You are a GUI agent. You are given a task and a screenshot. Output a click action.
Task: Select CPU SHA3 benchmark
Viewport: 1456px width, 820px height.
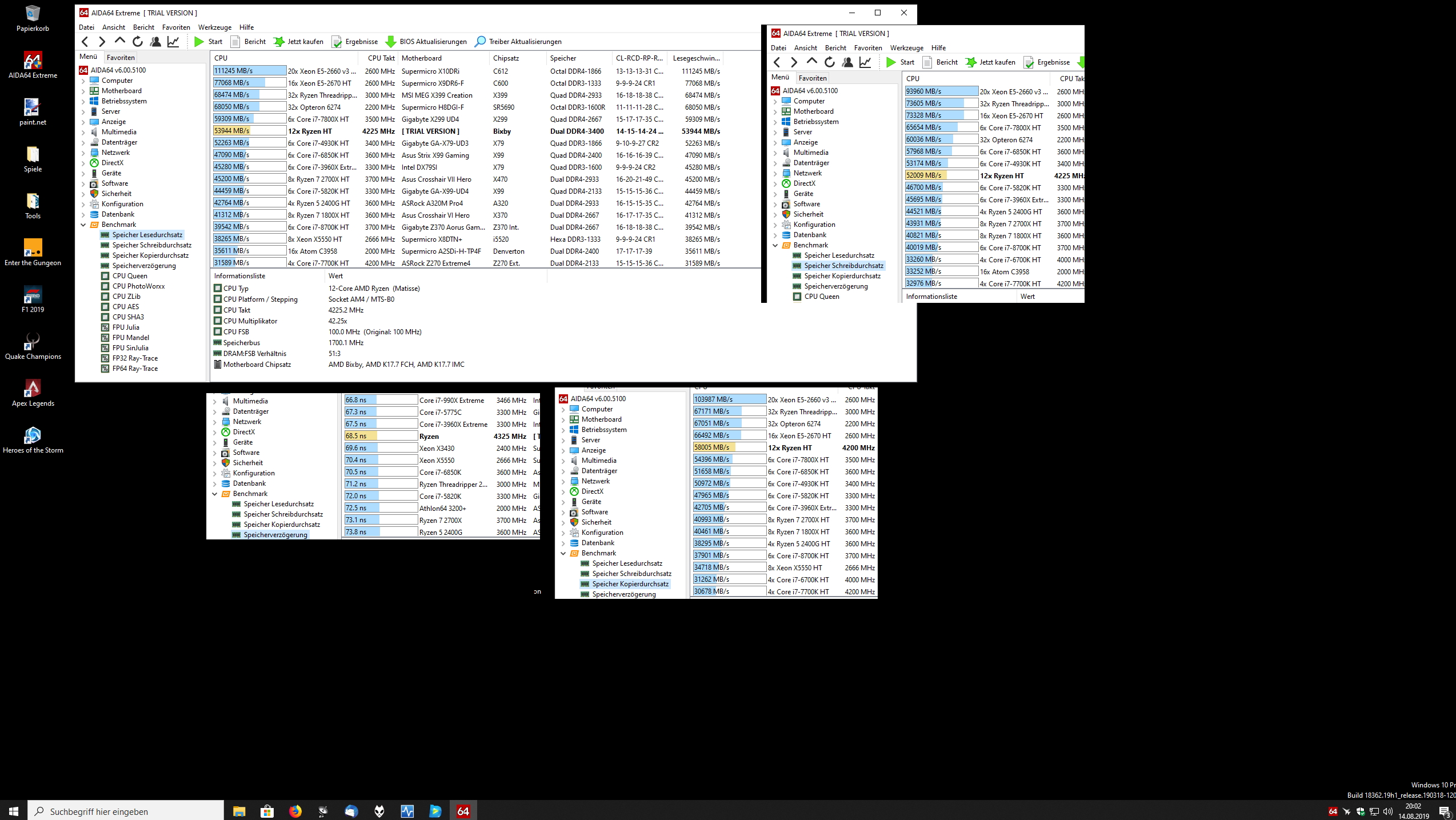click(128, 317)
